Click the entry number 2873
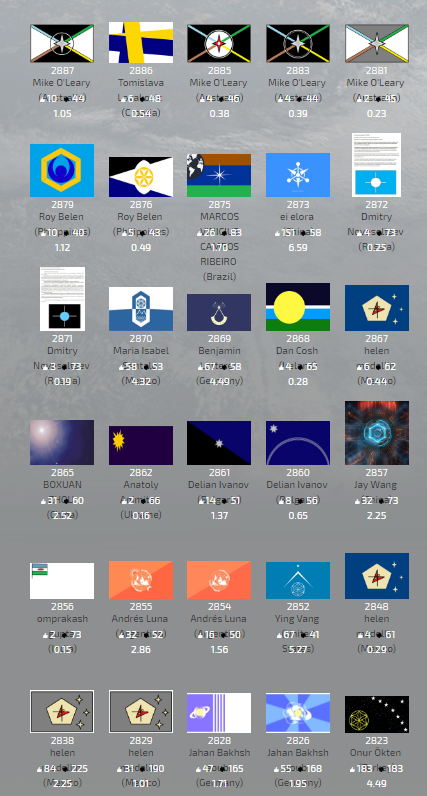427x796 pixels. tap(298, 205)
